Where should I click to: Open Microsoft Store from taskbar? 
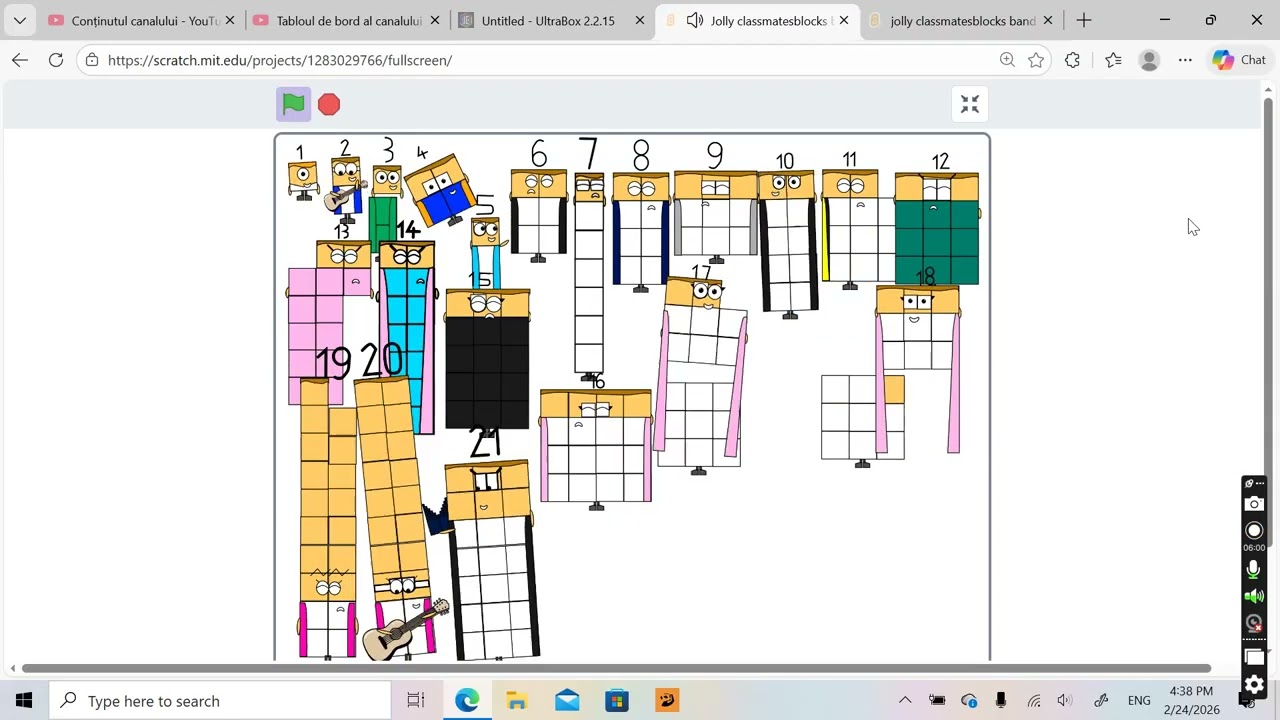pos(617,701)
